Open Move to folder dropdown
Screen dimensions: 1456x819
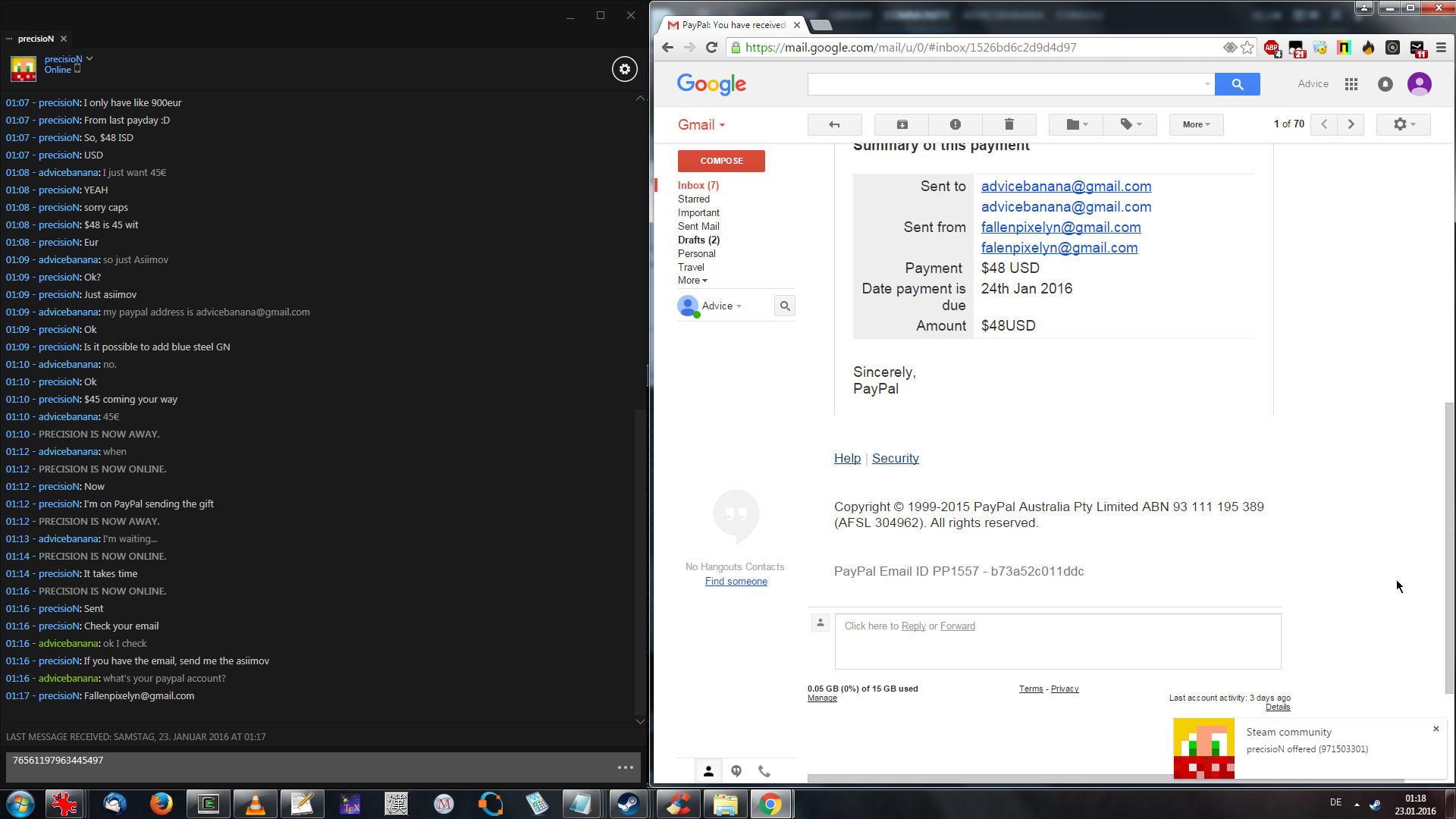coord(1076,124)
